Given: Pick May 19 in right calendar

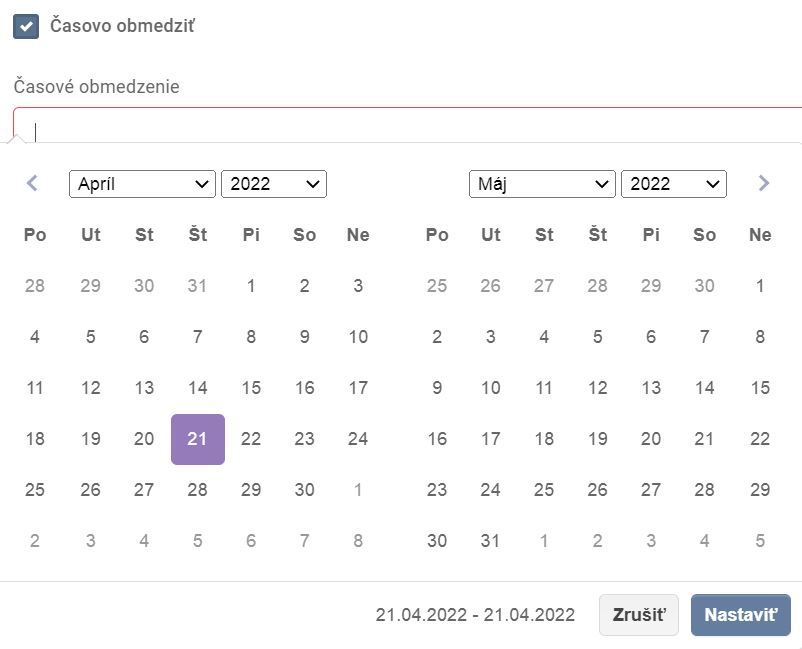Looking at the screenshot, I should (x=598, y=439).
